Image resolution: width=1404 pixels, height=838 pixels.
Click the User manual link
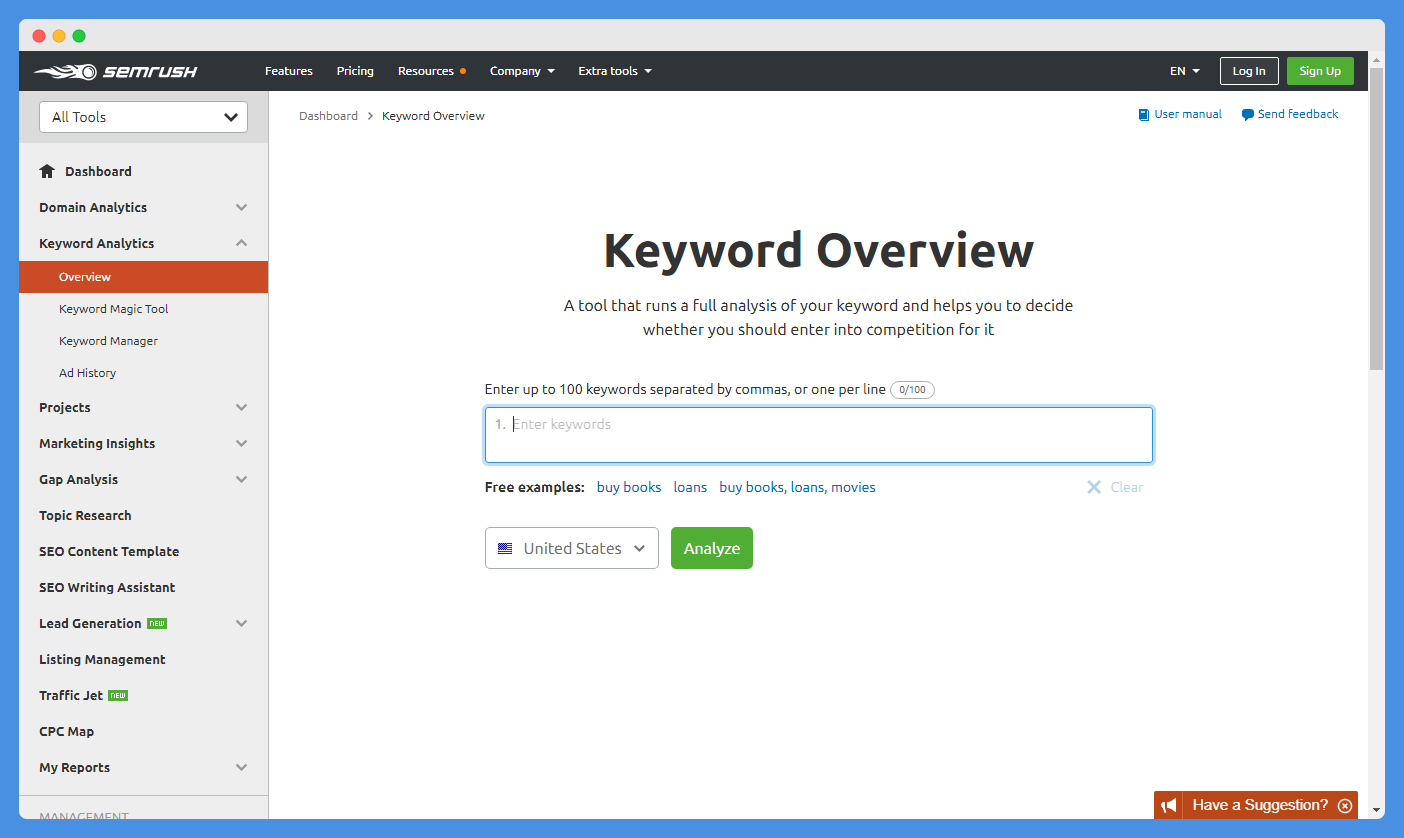point(1188,114)
